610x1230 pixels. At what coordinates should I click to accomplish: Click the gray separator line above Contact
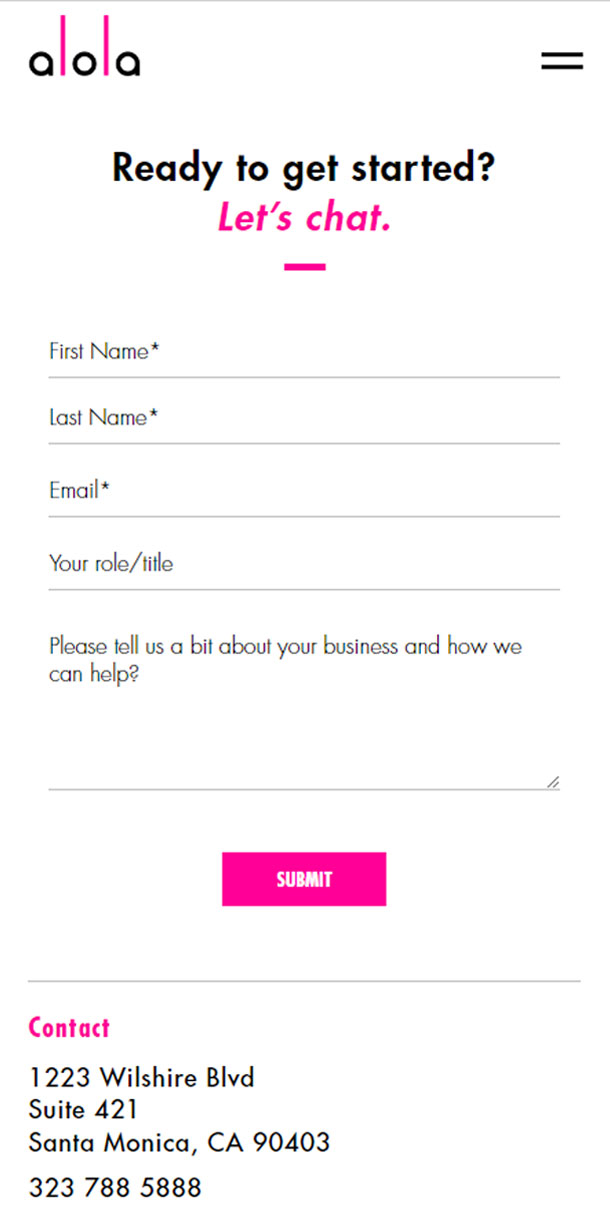click(304, 981)
